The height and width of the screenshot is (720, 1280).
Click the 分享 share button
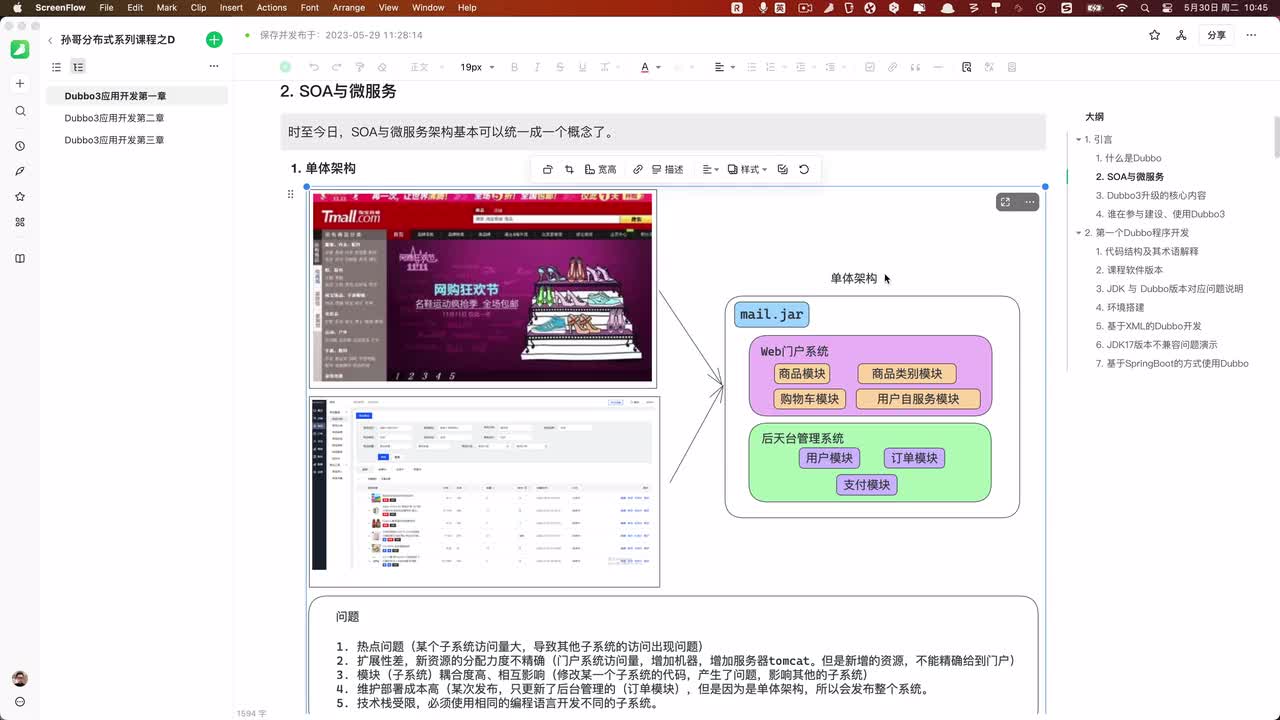pyautogui.click(x=1216, y=35)
